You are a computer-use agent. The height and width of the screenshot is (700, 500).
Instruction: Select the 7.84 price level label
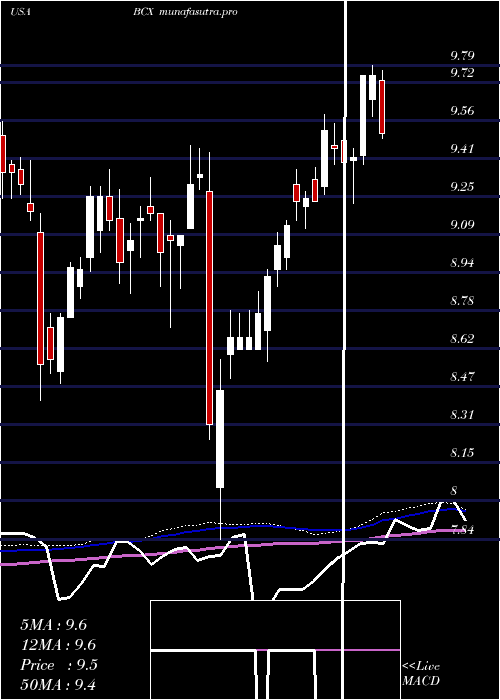click(x=462, y=529)
